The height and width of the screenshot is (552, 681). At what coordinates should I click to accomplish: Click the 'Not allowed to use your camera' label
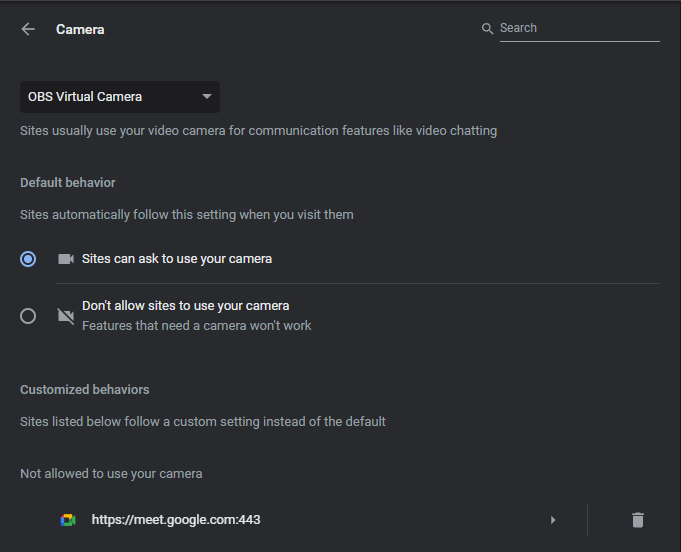(x=111, y=473)
